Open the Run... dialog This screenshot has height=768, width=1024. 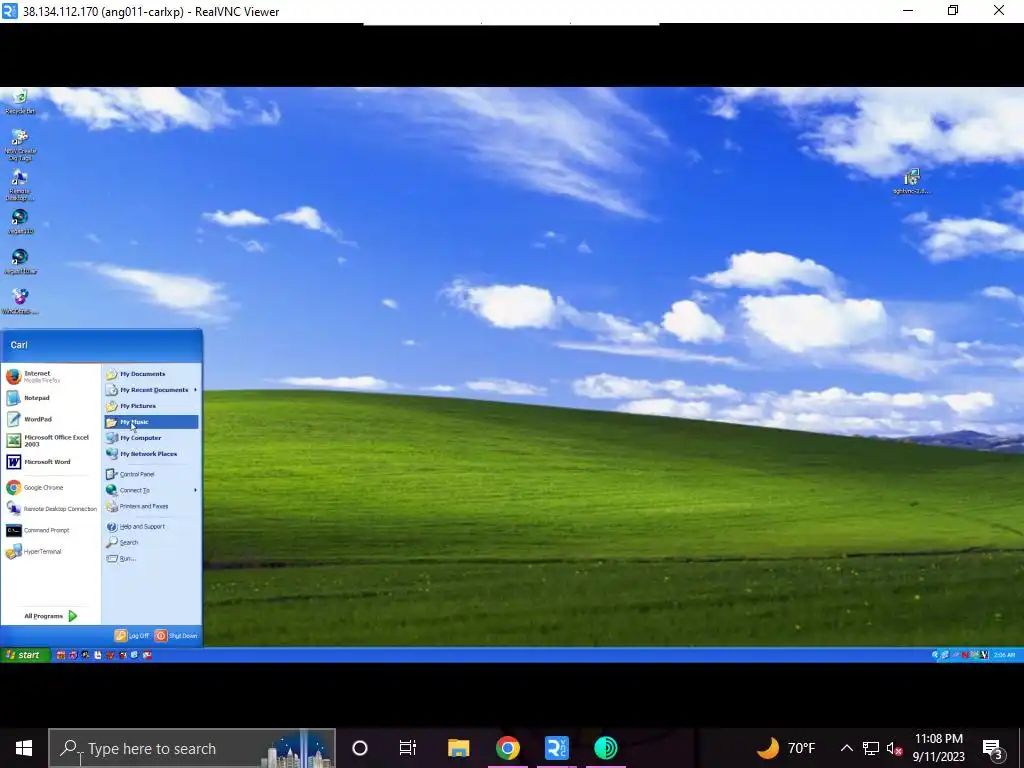coord(151,558)
